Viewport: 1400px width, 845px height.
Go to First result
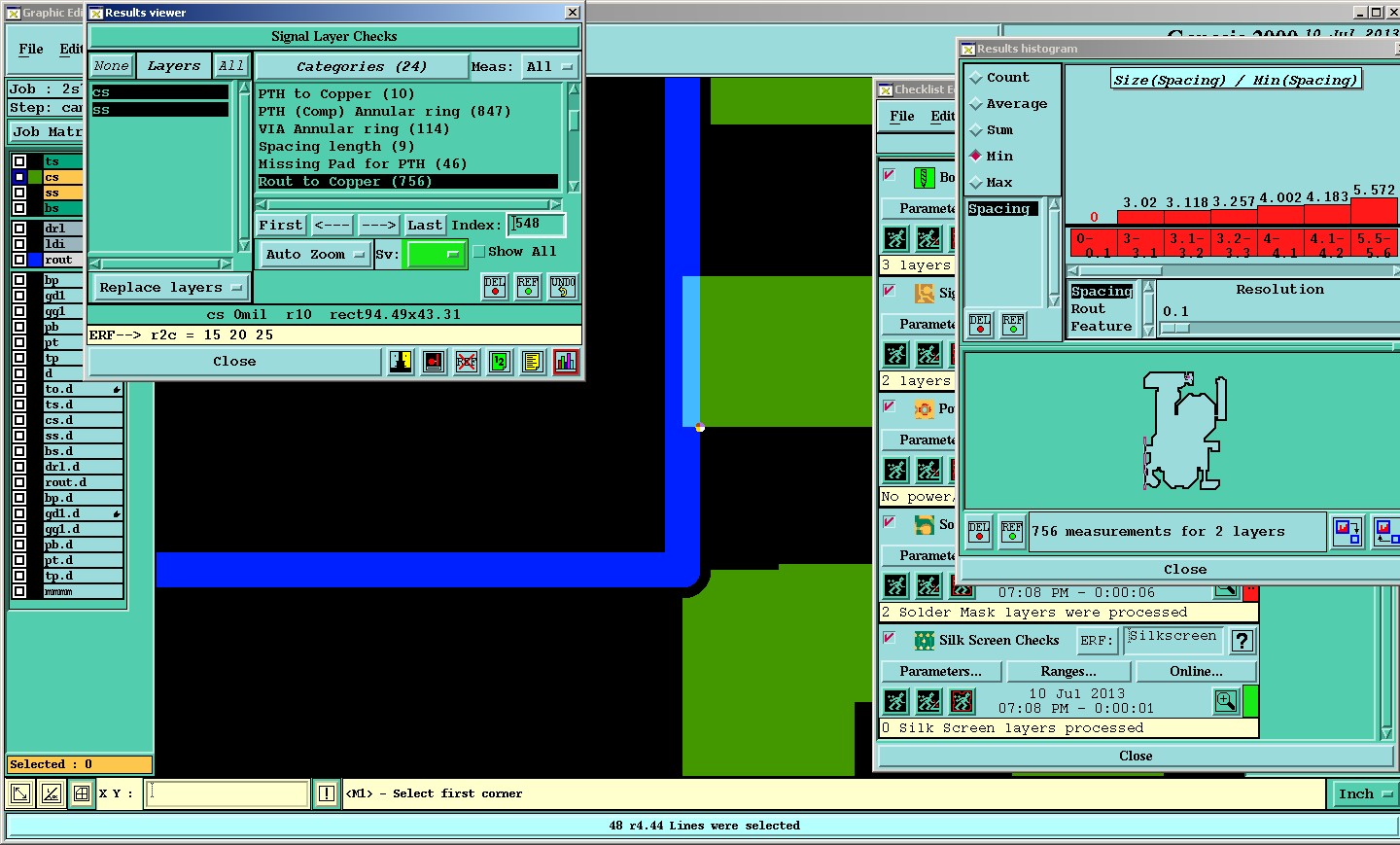coord(281,226)
